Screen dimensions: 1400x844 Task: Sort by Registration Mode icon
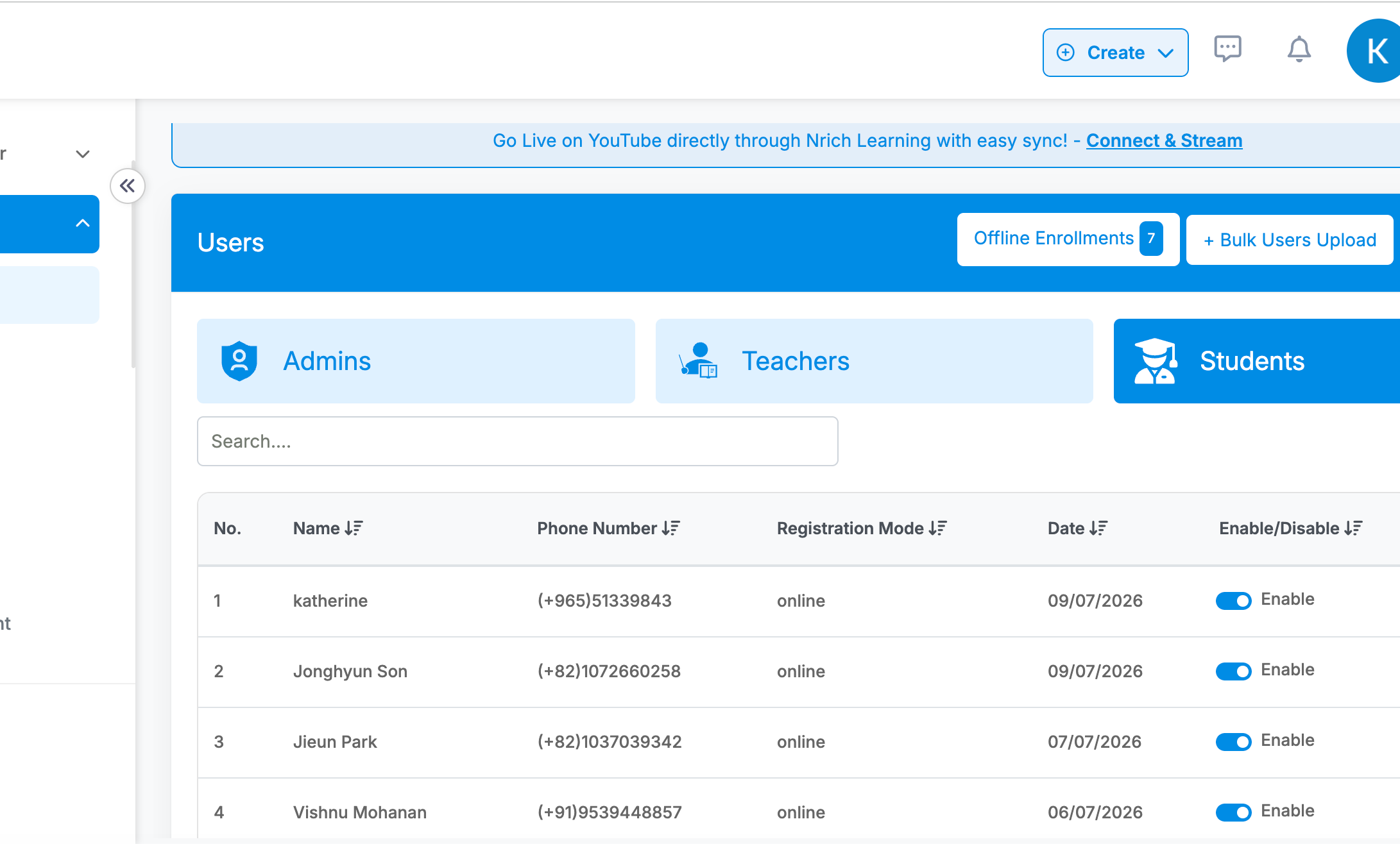(937, 528)
